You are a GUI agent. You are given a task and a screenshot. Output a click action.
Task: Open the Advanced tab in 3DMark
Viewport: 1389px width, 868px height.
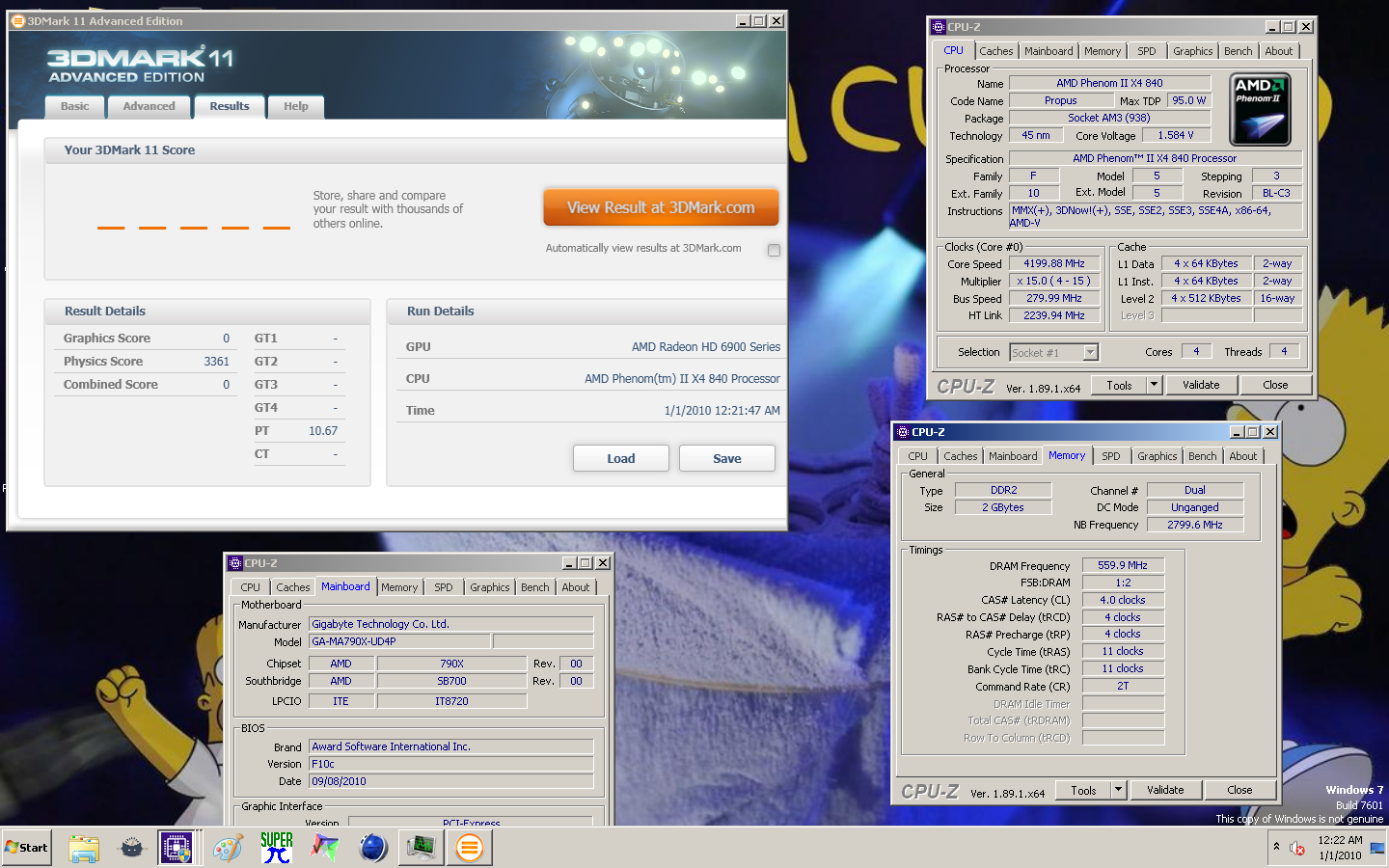click(149, 107)
